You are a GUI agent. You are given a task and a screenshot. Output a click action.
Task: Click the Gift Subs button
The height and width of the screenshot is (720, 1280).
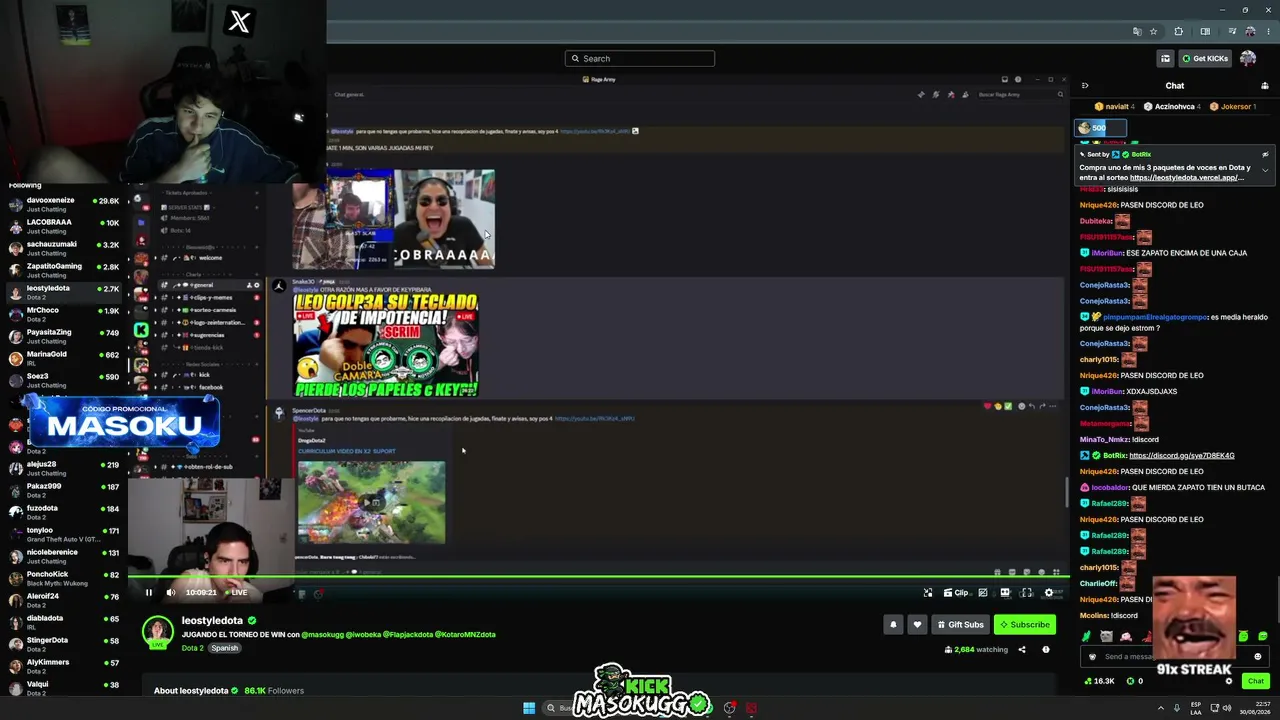point(960,624)
